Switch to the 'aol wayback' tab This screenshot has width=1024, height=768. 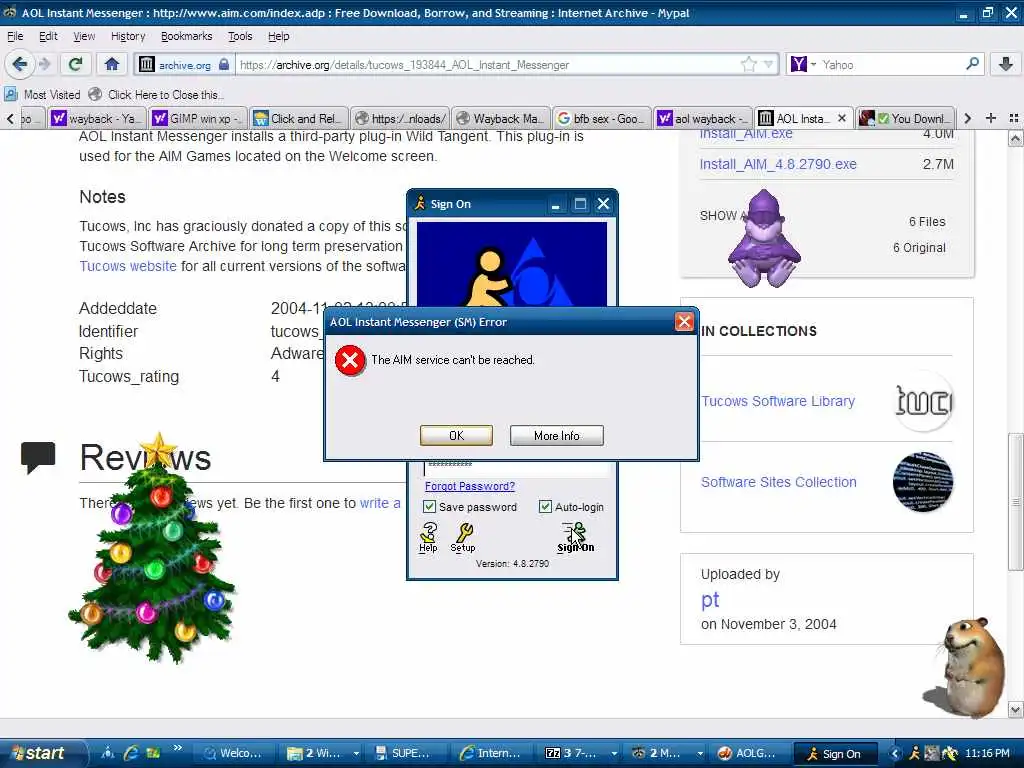coord(702,118)
